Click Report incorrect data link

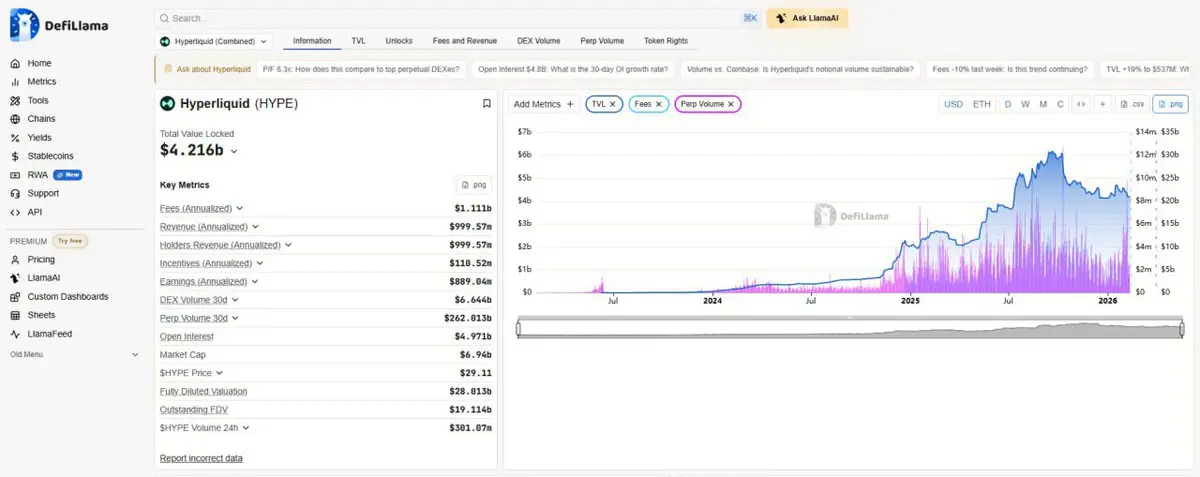201,458
